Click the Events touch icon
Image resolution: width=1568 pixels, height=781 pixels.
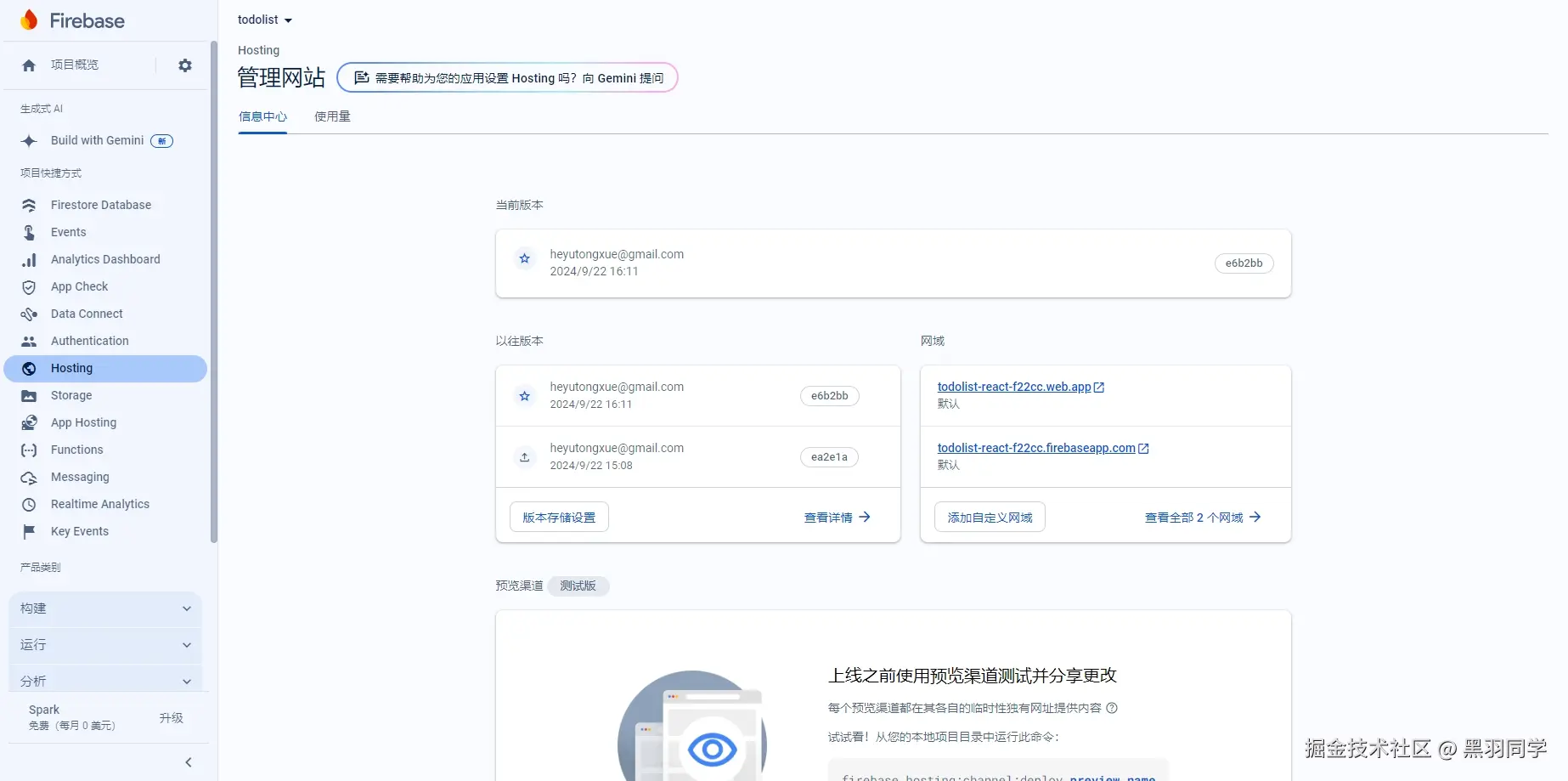pos(29,233)
